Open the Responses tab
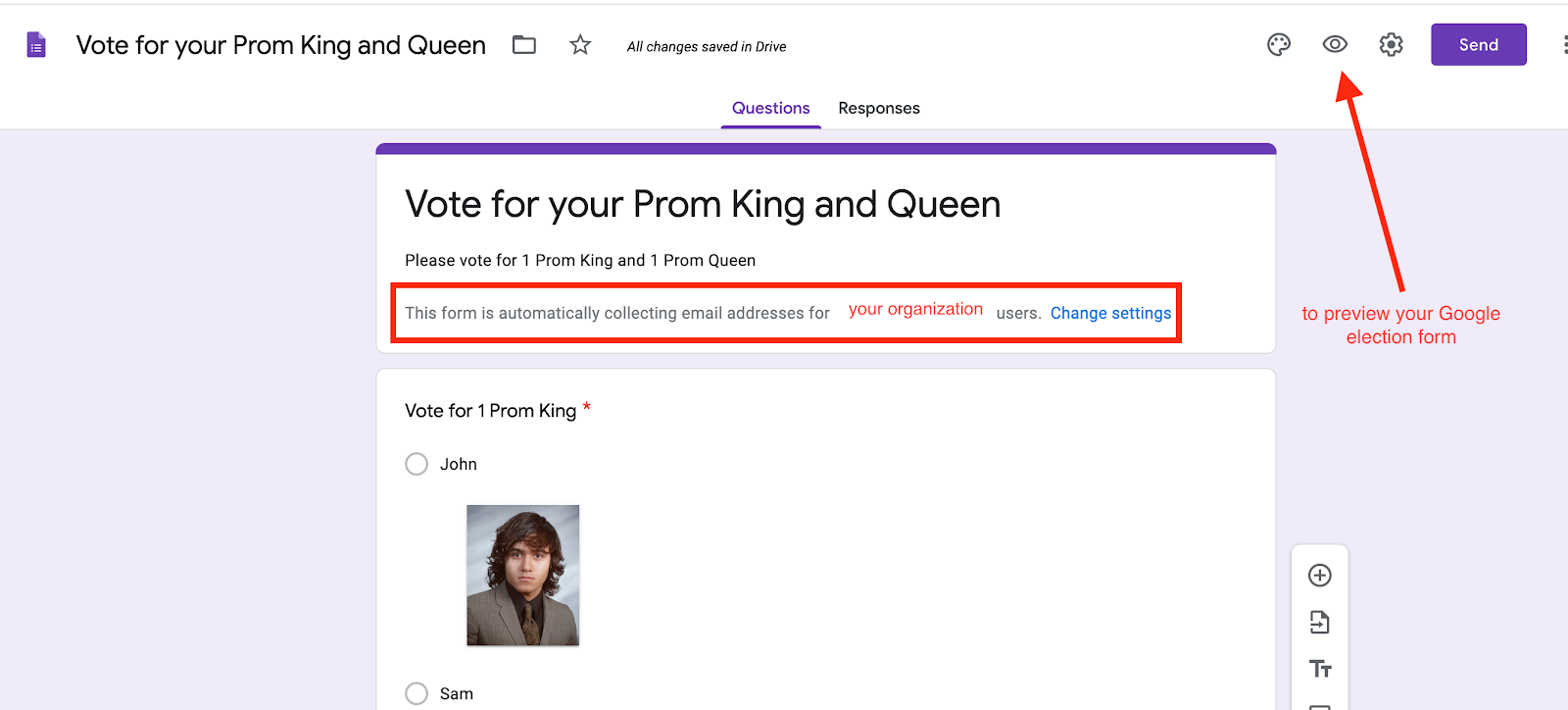The height and width of the screenshot is (710, 1568). pyautogui.click(x=879, y=108)
